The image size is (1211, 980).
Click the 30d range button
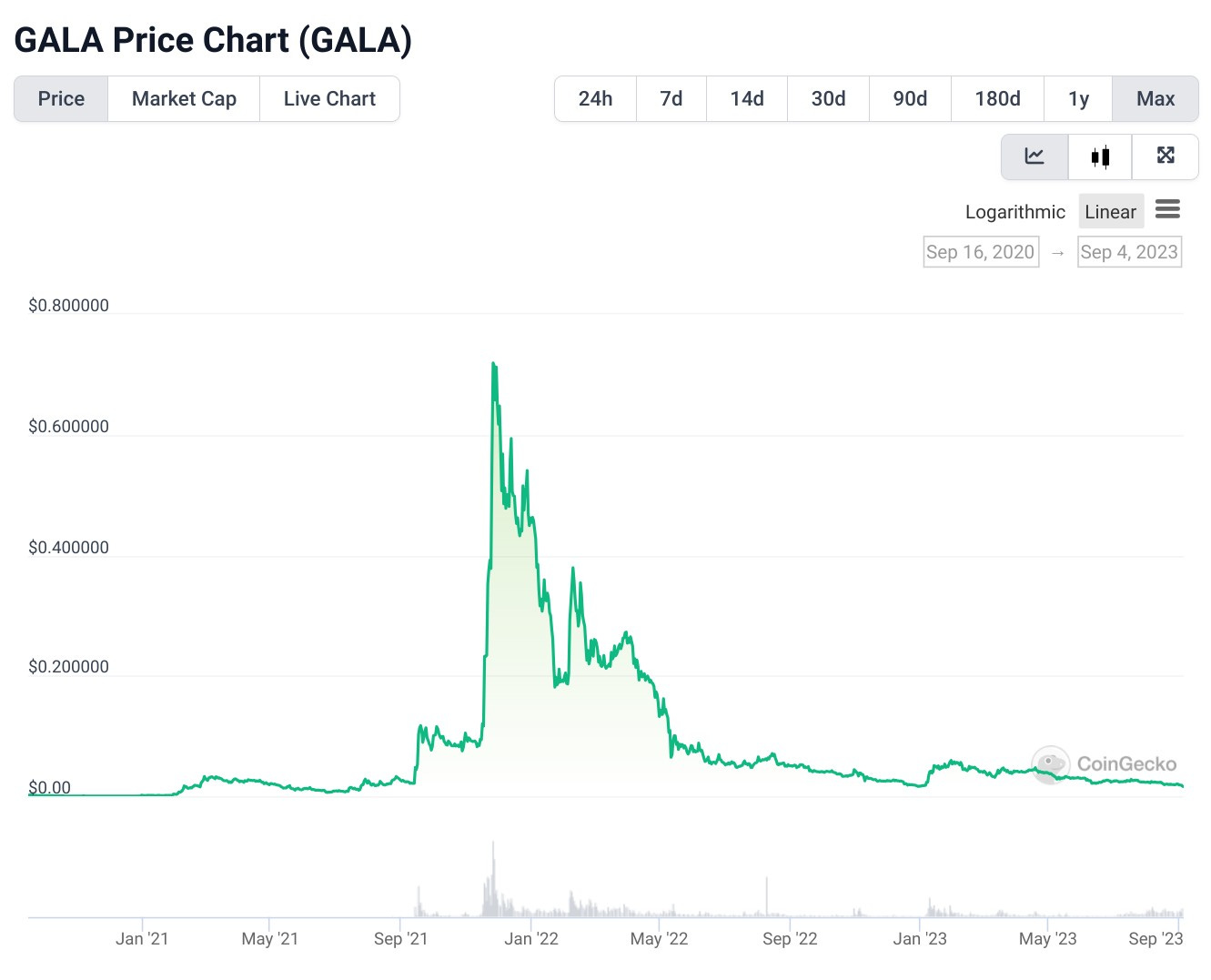828,98
